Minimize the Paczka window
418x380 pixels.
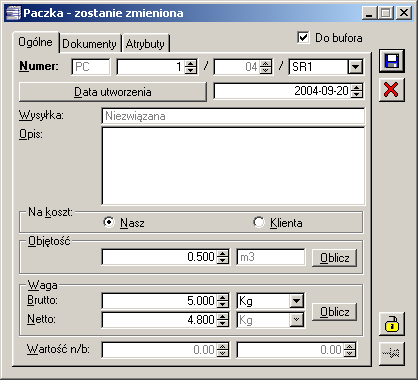pos(369,13)
